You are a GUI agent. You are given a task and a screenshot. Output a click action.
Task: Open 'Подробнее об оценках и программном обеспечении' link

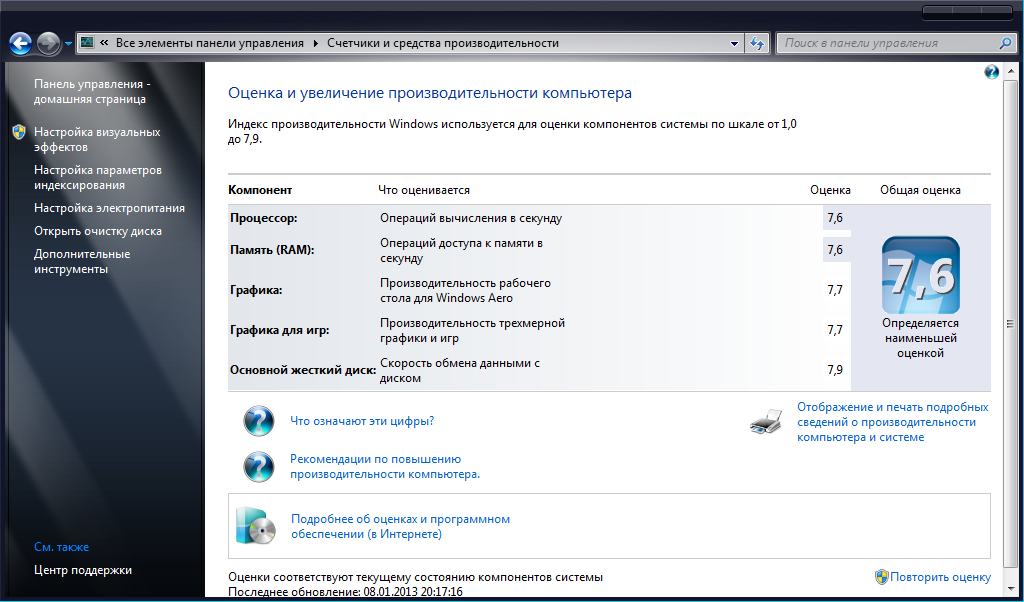[400, 527]
